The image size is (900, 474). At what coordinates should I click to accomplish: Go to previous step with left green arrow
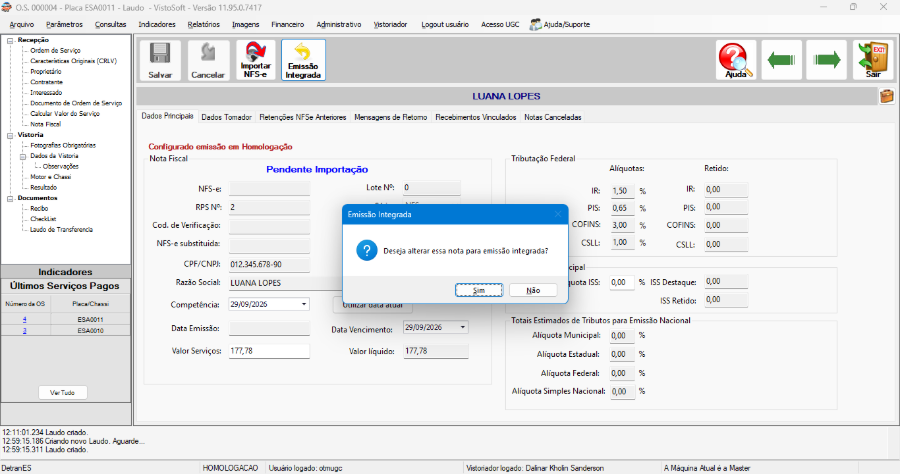coord(781,60)
